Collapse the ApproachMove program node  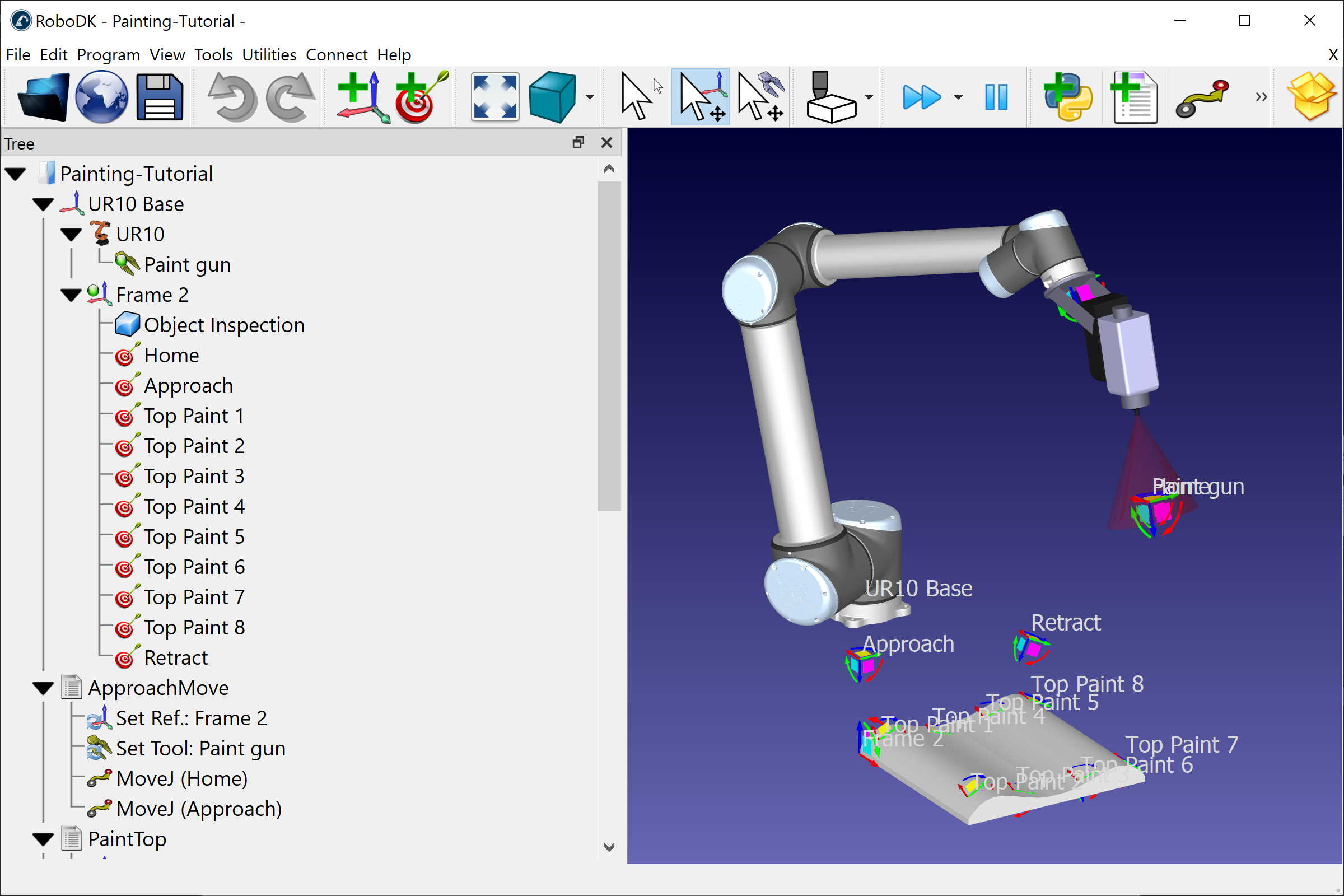(43, 689)
